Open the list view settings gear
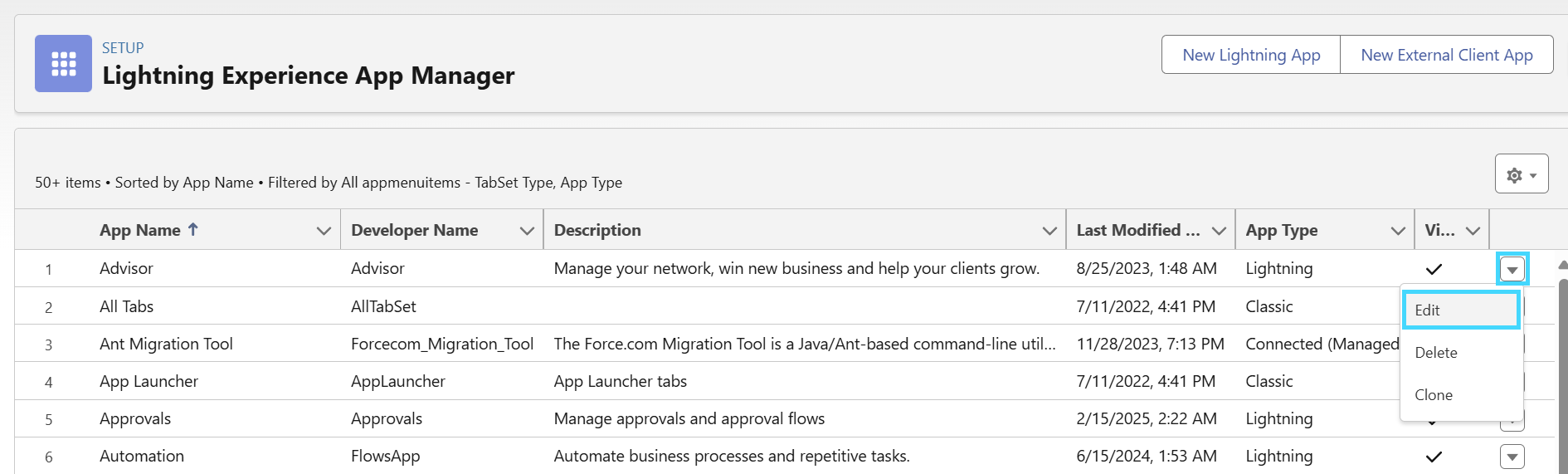Screen dimensions: 1568x474 coord(1522,174)
